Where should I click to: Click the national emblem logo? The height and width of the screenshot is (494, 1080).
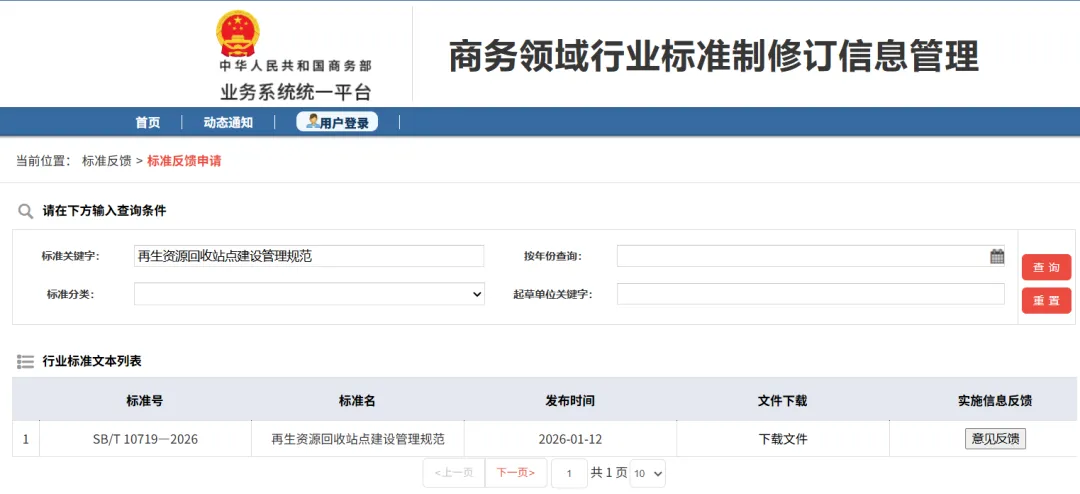pos(237,34)
